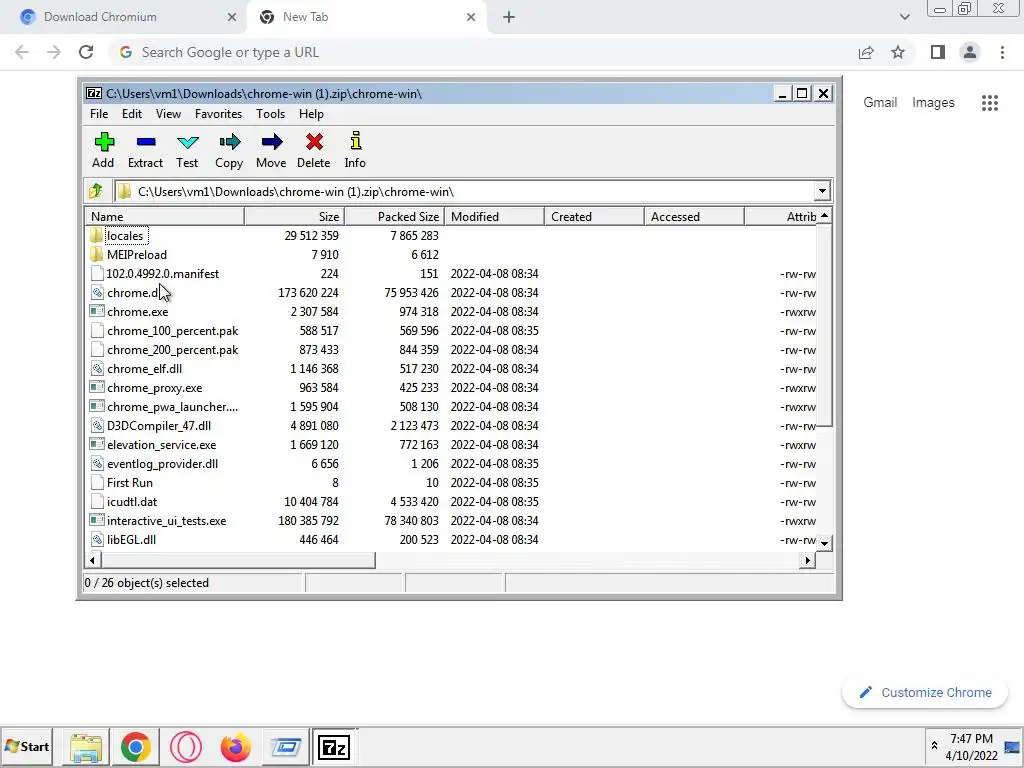Toggle Chrome's side panel icon

[x=938, y=52]
